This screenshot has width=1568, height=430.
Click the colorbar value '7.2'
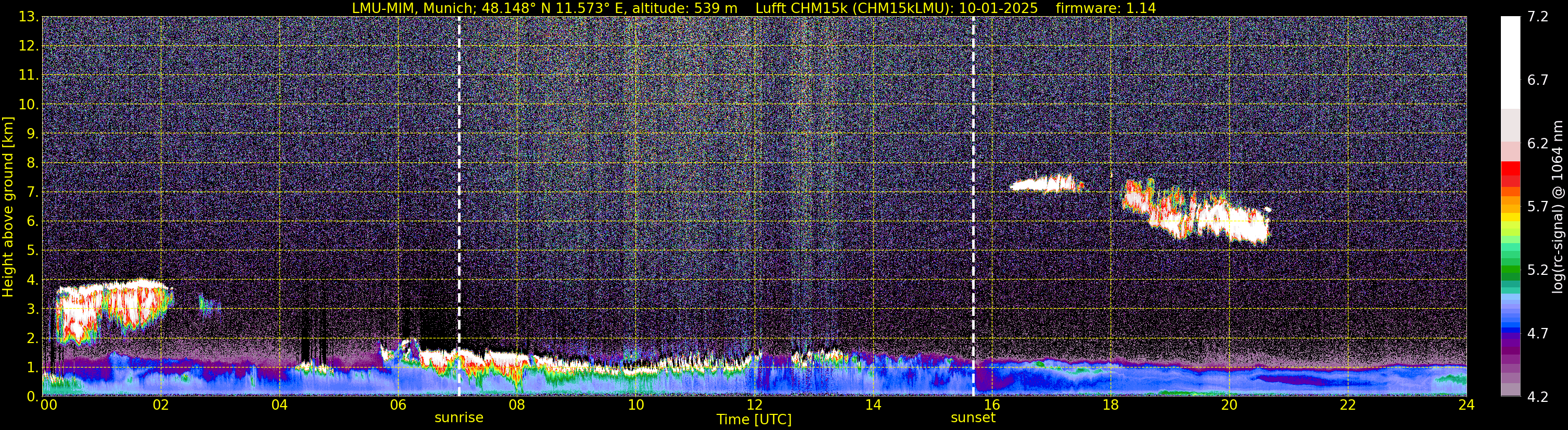[x=1538, y=17]
